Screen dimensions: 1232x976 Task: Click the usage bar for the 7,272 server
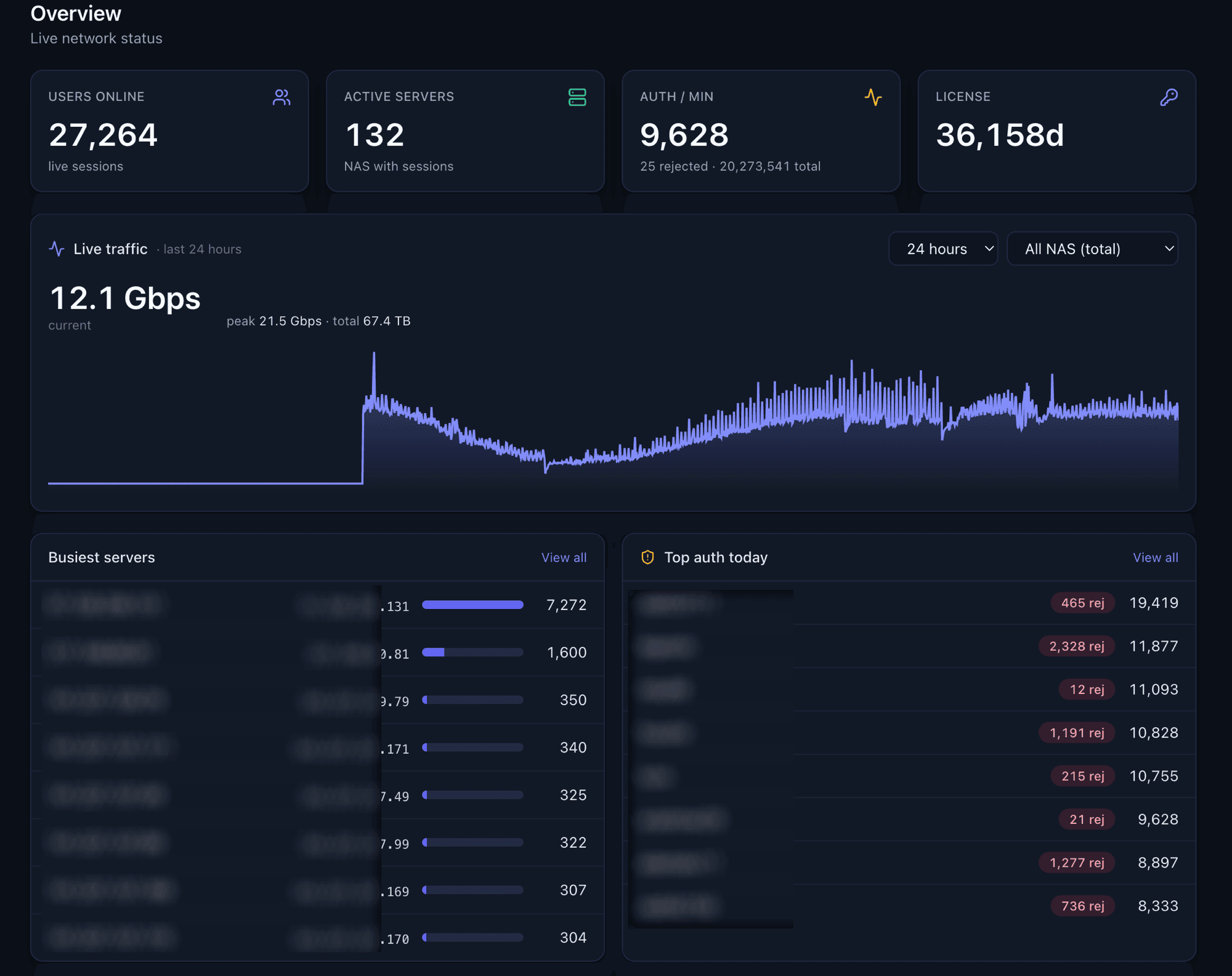[472, 605]
